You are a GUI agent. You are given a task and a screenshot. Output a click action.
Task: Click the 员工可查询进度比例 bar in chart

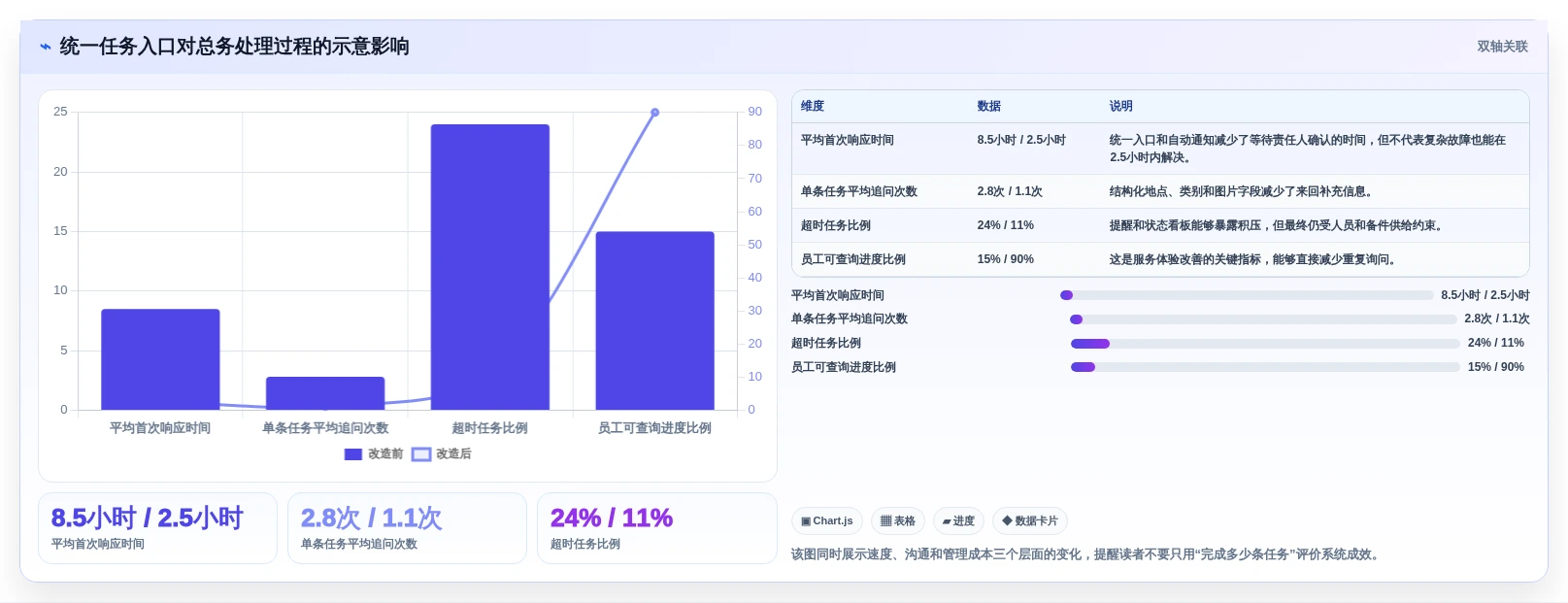point(655,320)
